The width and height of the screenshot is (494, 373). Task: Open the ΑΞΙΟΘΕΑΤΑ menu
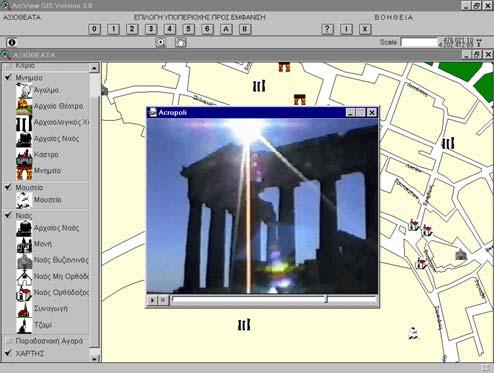pos(22,17)
